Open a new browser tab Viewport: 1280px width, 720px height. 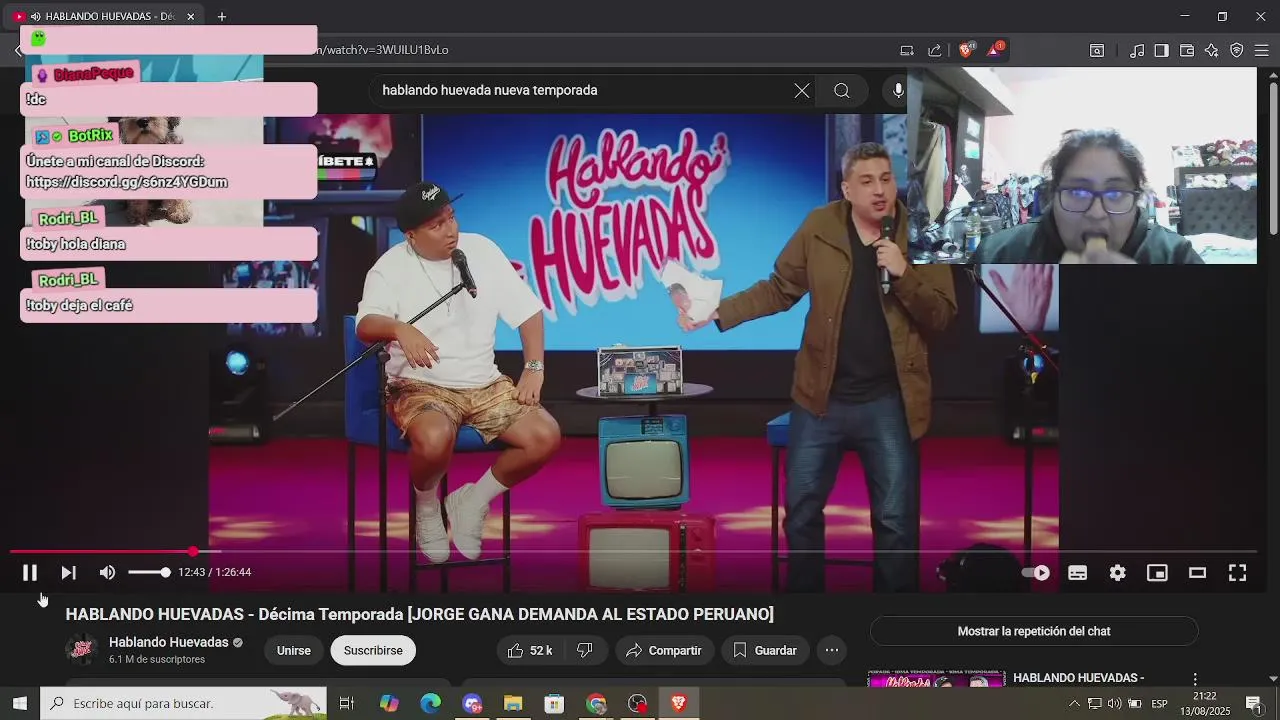click(222, 17)
